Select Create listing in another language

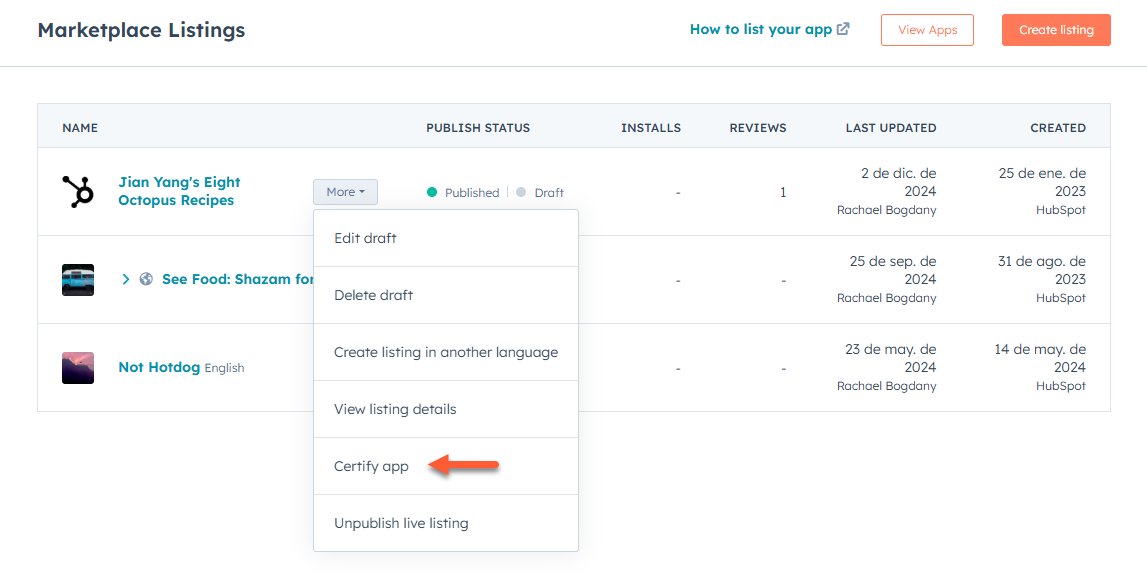point(446,352)
